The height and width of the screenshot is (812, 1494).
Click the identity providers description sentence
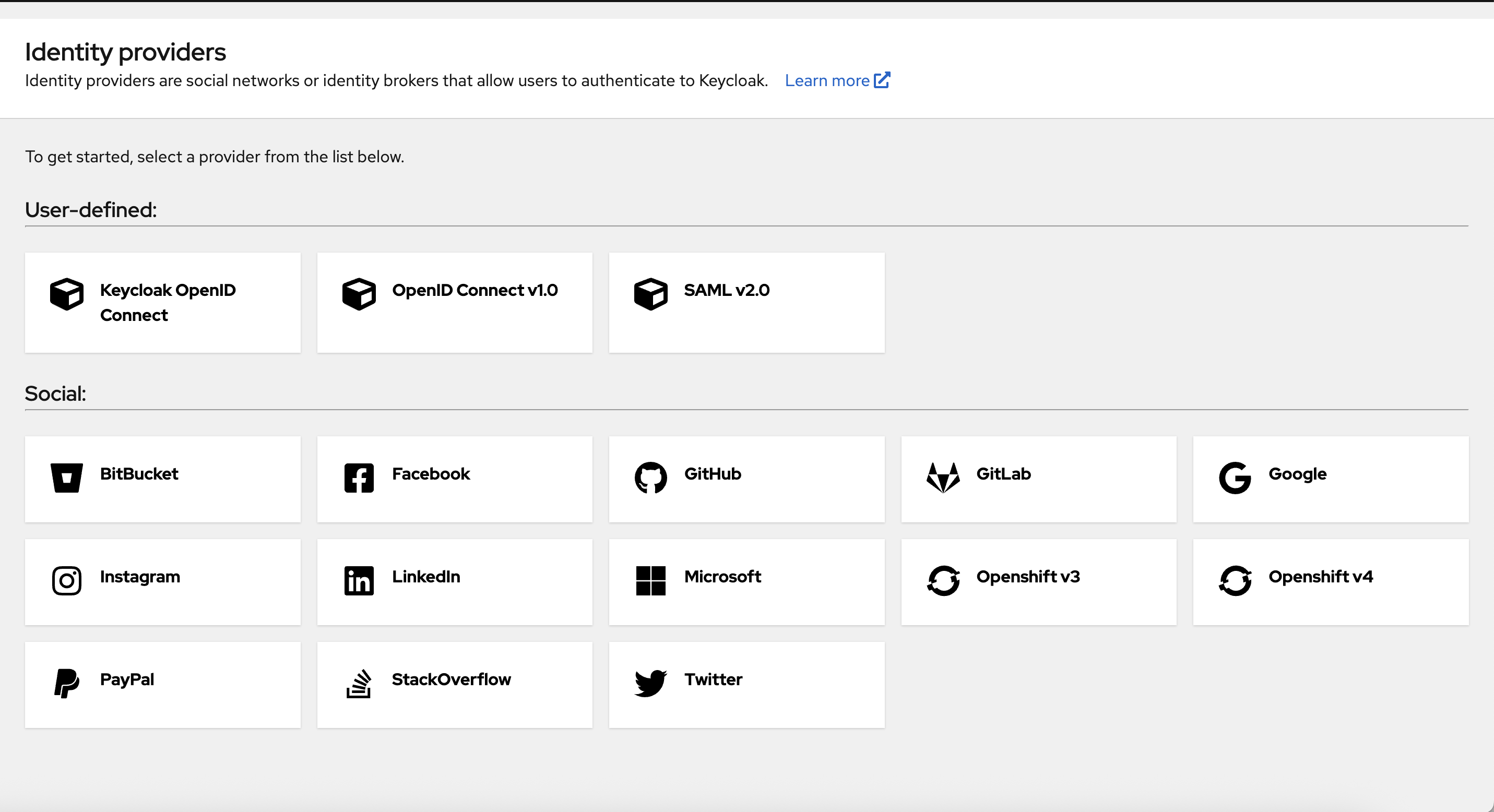pyautogui.click(x=396, y=80)
